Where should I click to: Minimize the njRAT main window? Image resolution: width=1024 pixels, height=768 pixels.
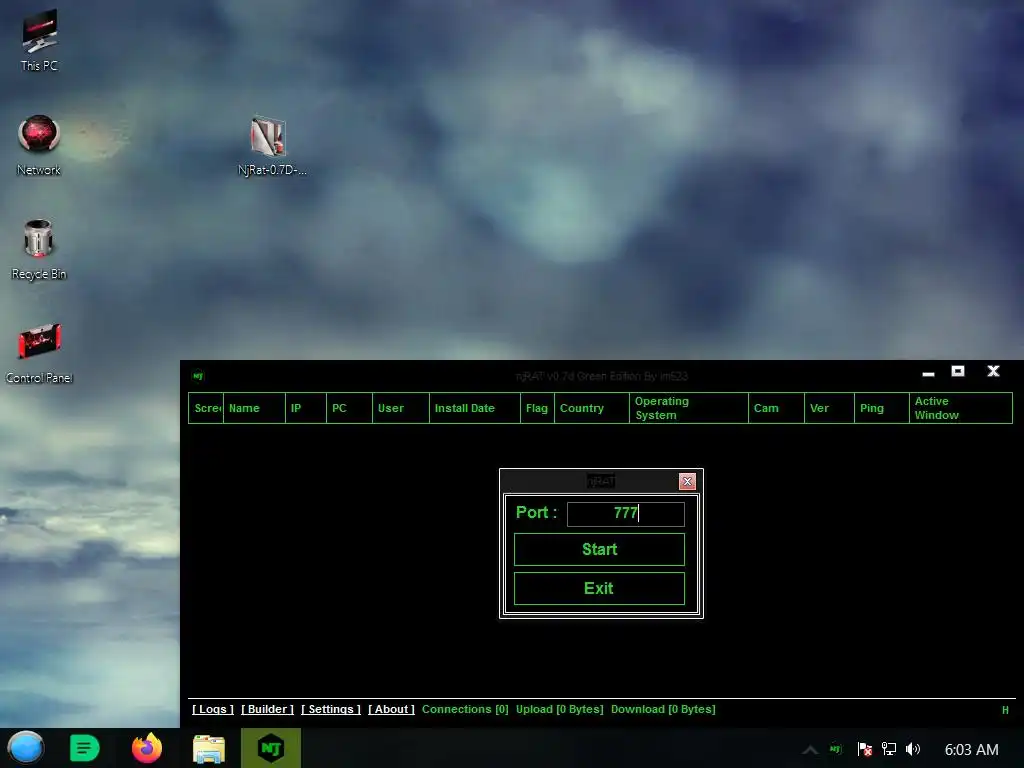point(928,372)
